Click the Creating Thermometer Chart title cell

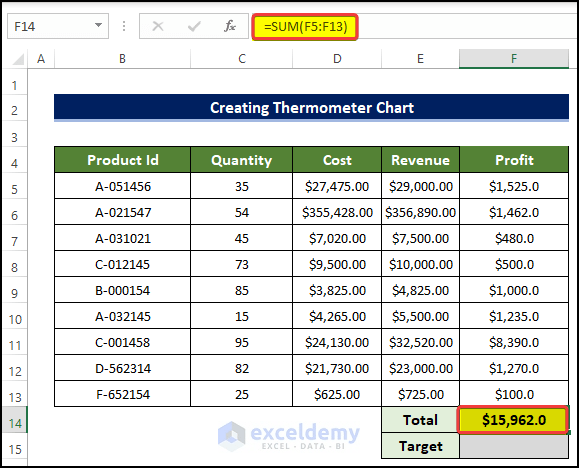coord(311,107)
